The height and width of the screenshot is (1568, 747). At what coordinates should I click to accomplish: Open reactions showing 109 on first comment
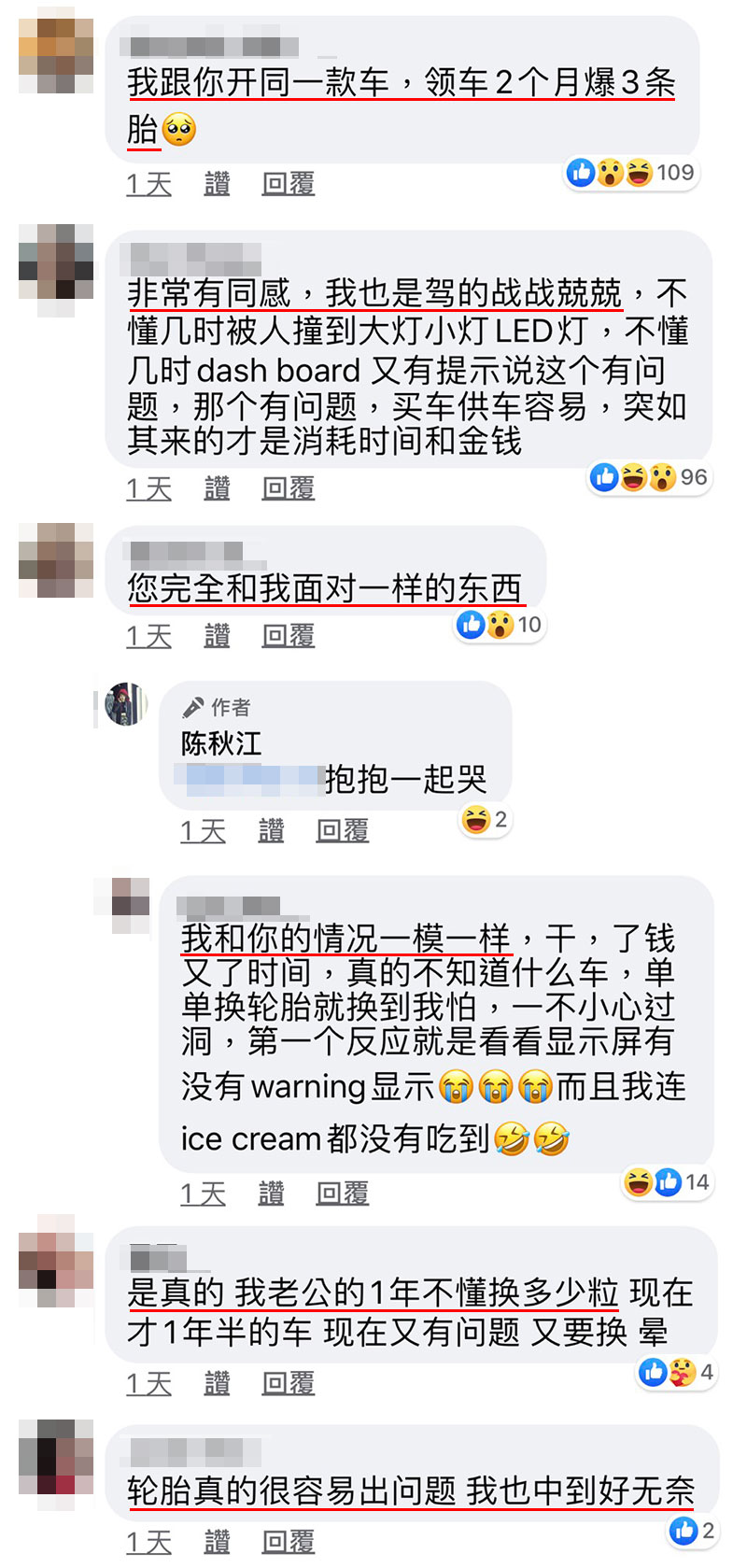[631, 173]
